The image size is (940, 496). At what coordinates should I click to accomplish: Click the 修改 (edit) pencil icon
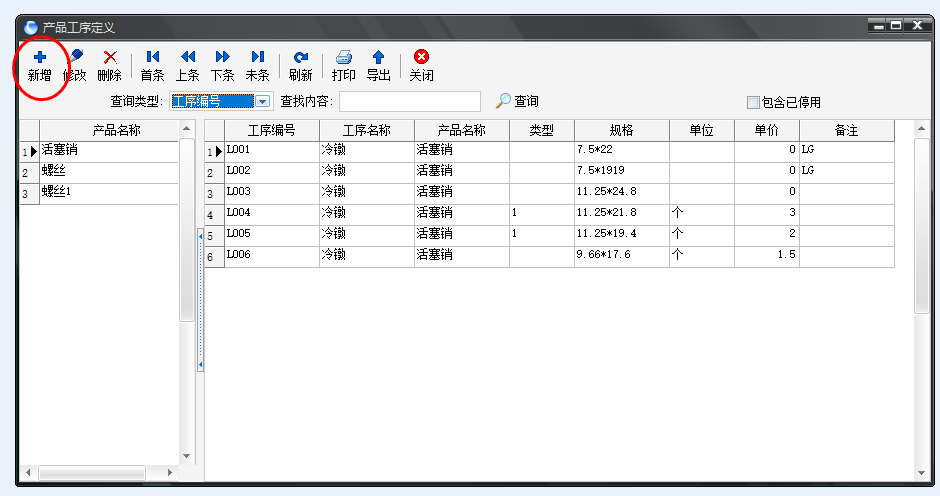[76, 56]
